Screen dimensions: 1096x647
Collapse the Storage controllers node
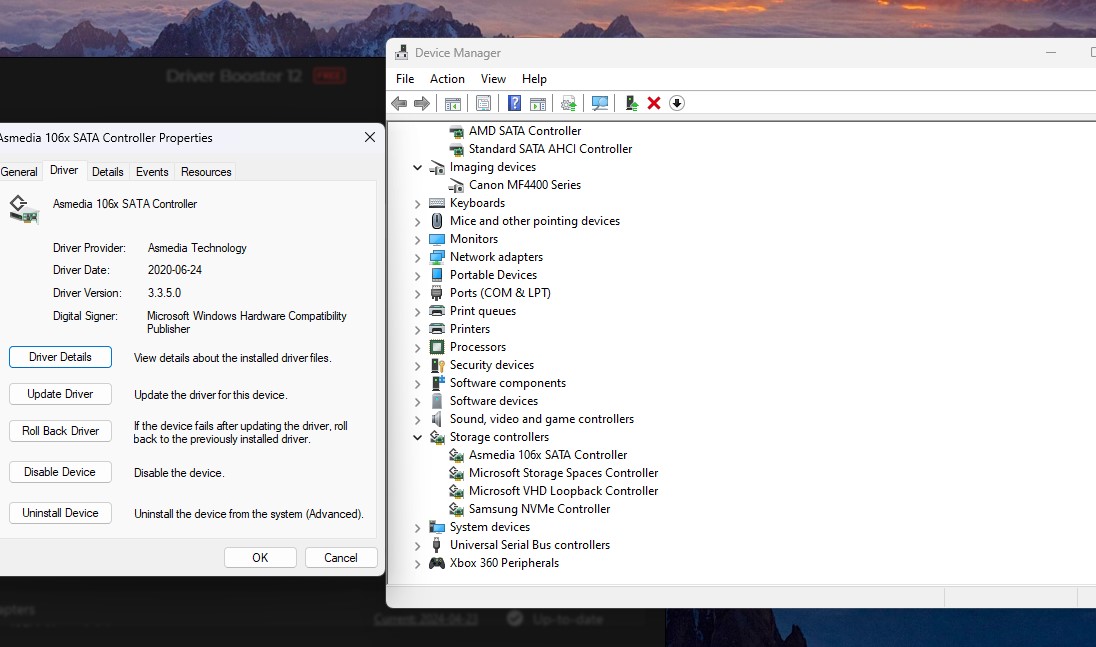click(x=417, y=437)
